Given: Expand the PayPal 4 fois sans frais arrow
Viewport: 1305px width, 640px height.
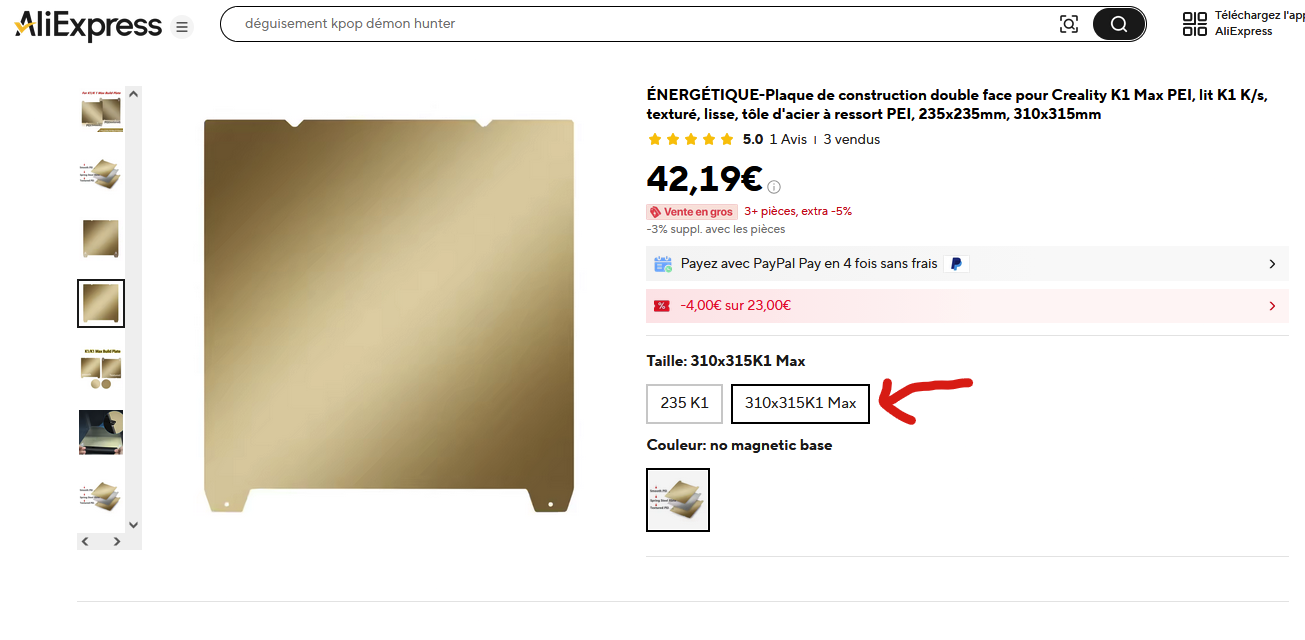Looking at the screenshot, I should pos(1272,264).
